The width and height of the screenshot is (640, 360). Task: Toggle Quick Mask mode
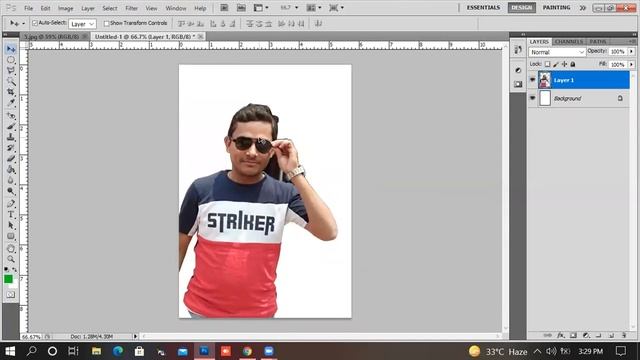[x=11, y=294]
